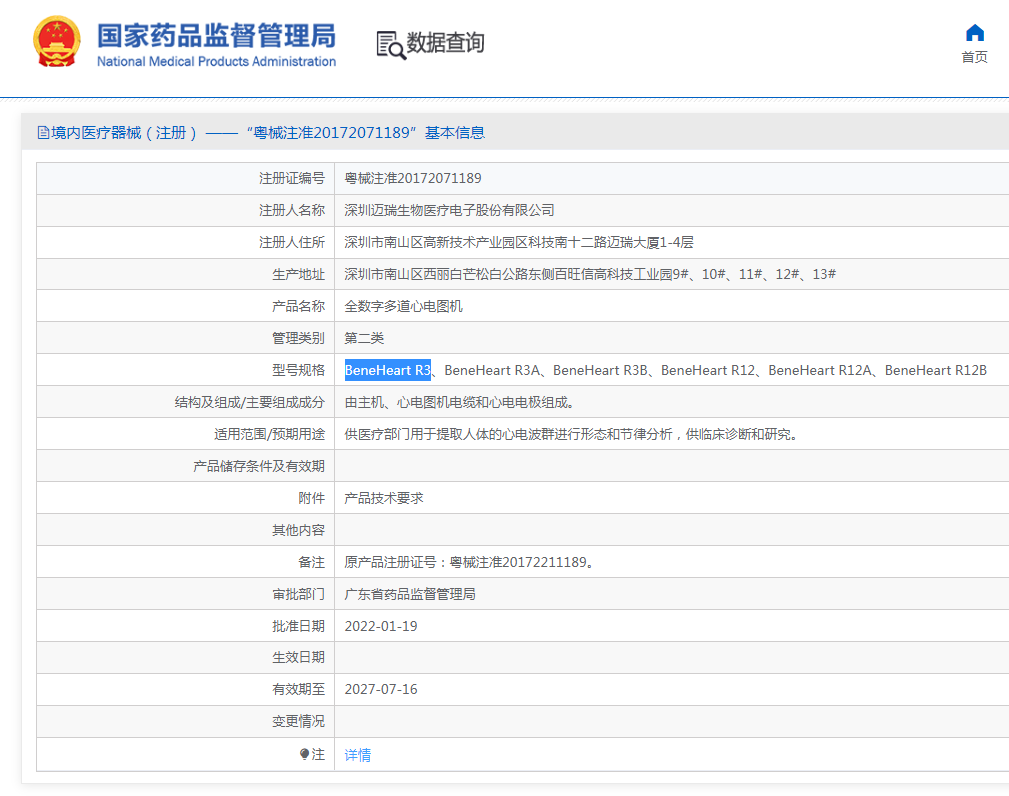Click approval date 2022-01-19
Screen dimensions: 1009x796
[x=381, y=626]
